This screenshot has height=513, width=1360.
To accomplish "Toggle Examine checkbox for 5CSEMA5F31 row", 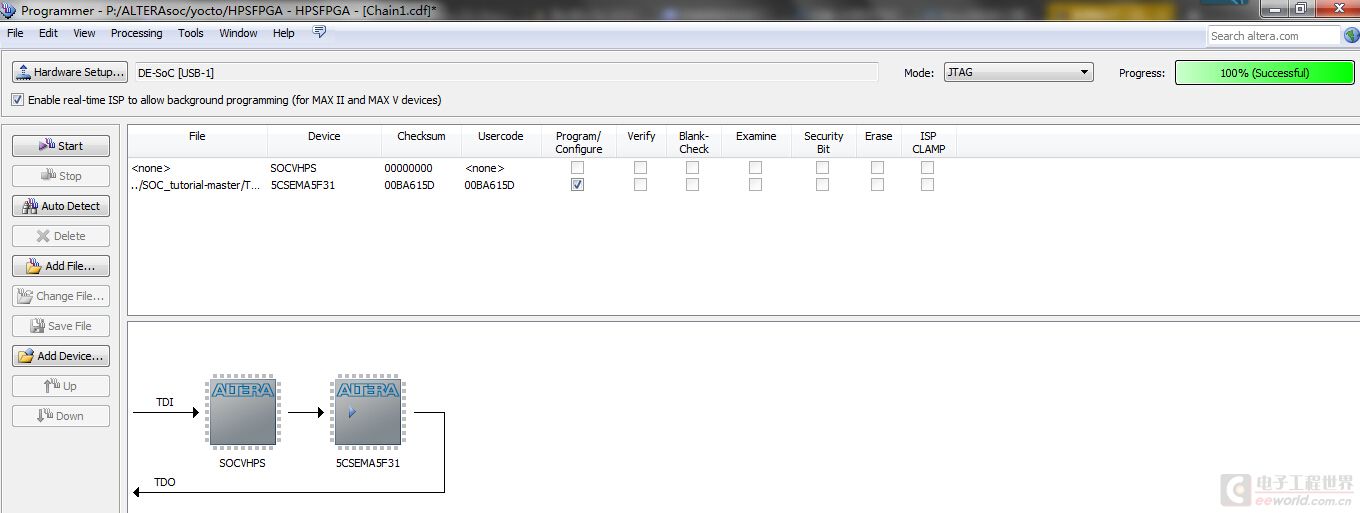I will pyautogui.click(x=755, y=185).
